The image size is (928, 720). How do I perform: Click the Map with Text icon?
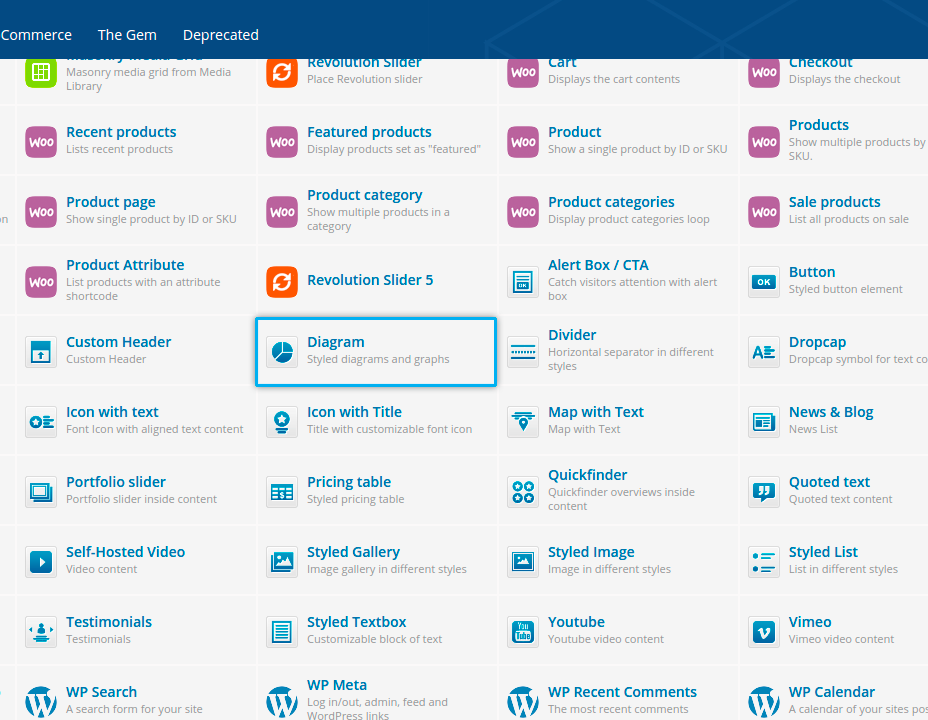[523, 422]
